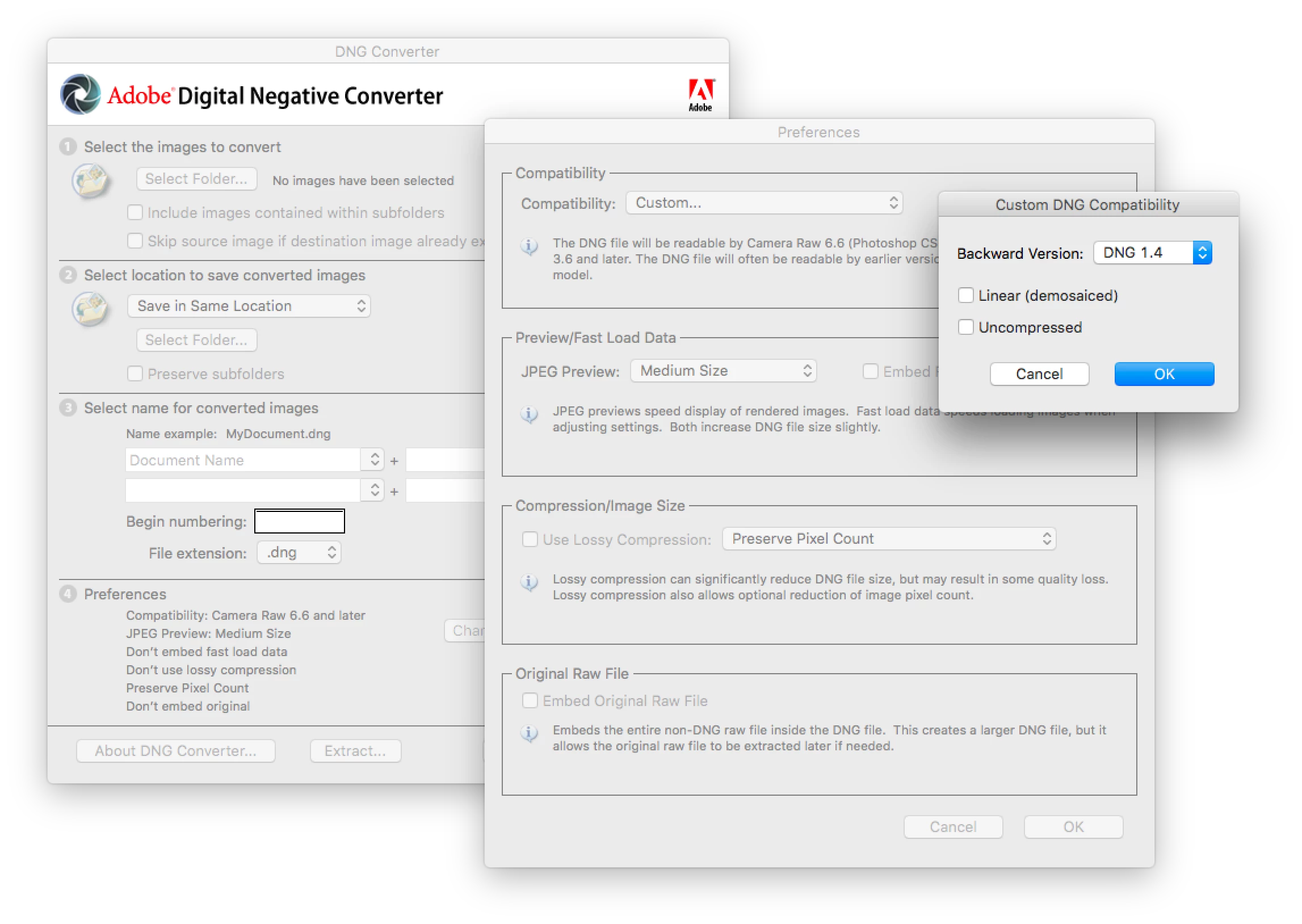
Task: Click the red Adobe logo icon
Action: click(x=700, y=94)
